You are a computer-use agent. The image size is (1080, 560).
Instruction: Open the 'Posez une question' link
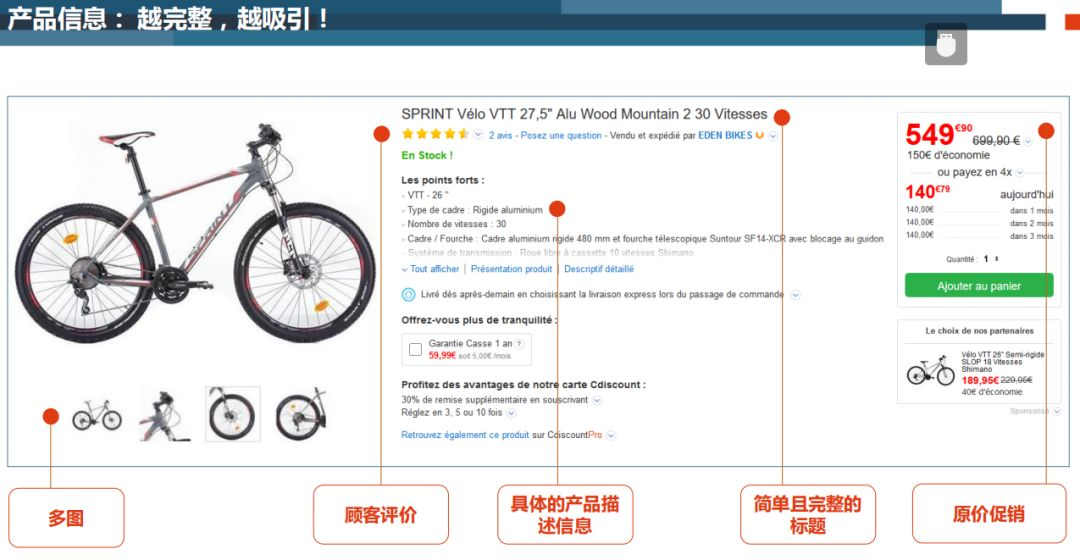(561, 136)
